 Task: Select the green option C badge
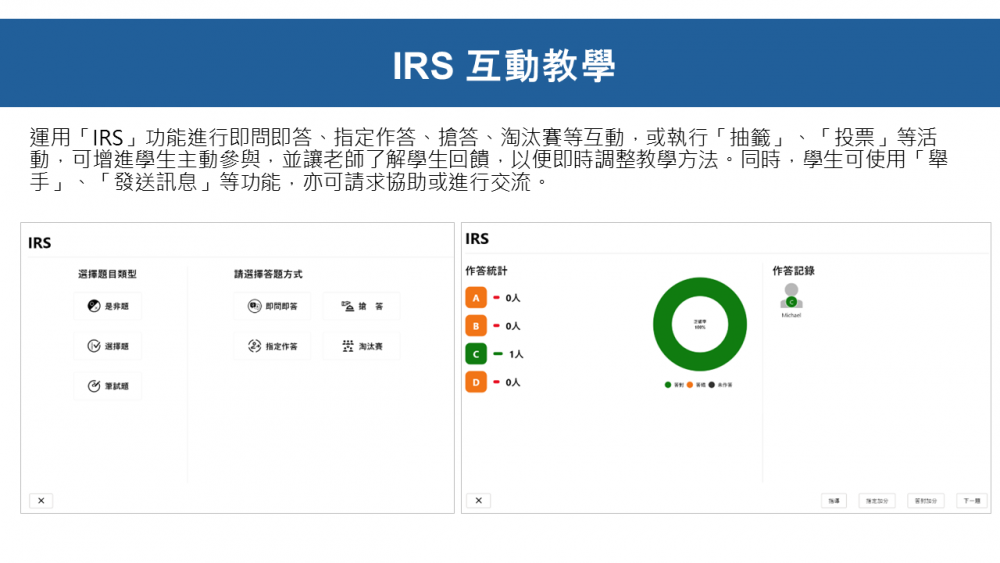click(476, 354)
